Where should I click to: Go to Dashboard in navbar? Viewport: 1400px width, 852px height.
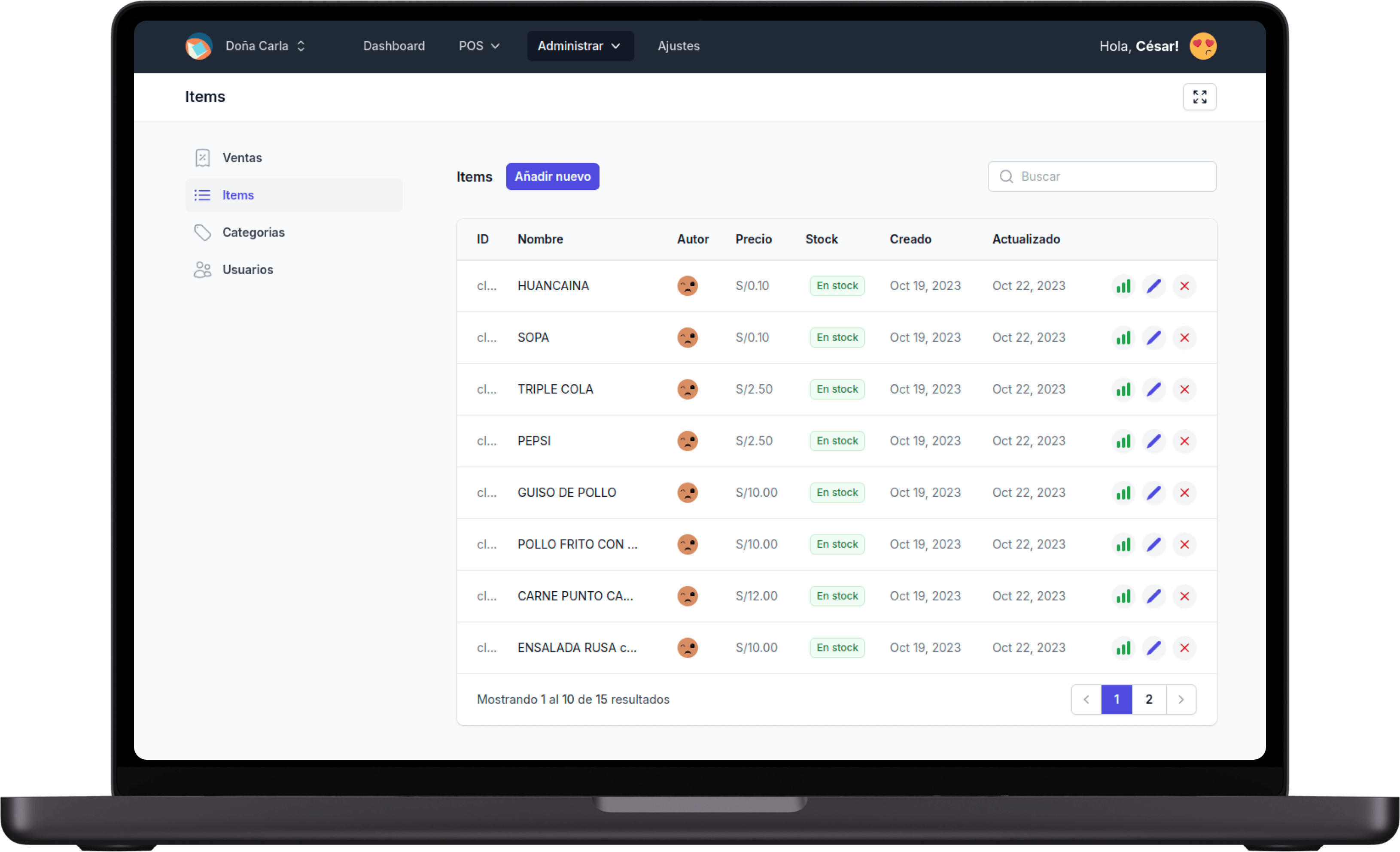pyautogui.click(x=394, y=46)
